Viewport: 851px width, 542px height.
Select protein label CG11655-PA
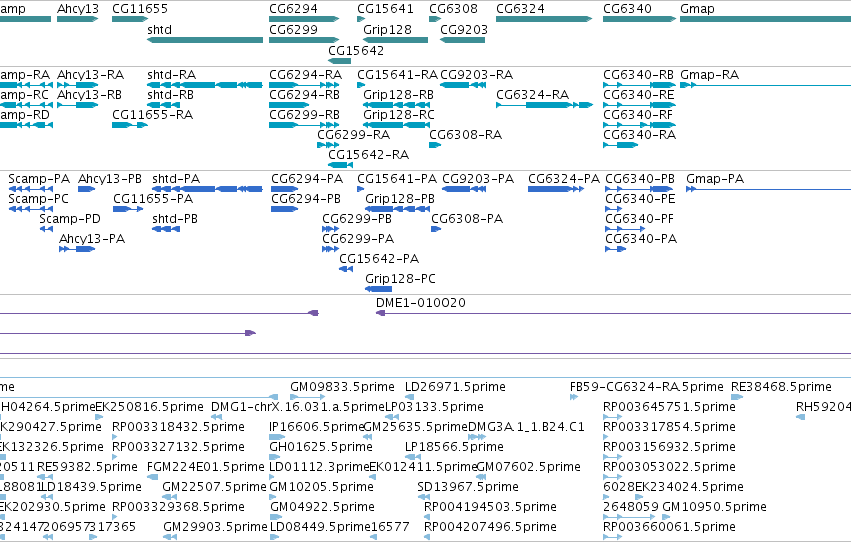tap(153, 199)
